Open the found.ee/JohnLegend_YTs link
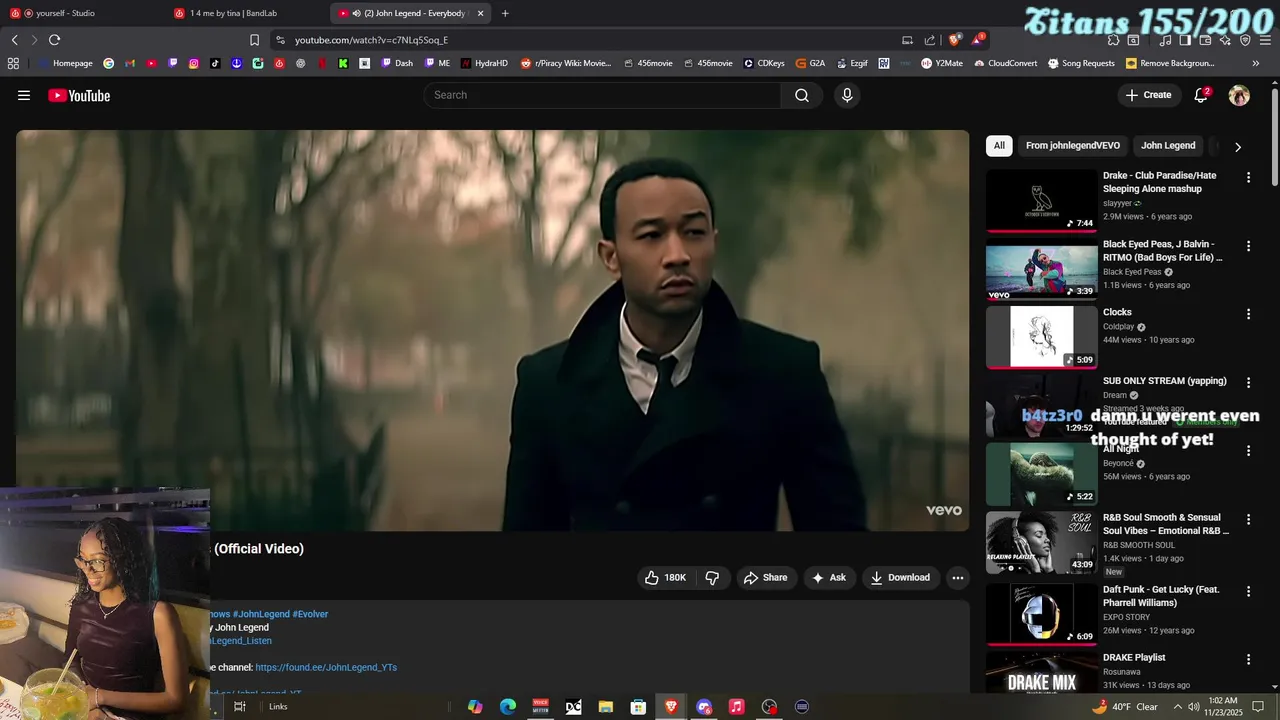Image resolution: width=1280 pixels, height=720 pixels. [326, 667]
